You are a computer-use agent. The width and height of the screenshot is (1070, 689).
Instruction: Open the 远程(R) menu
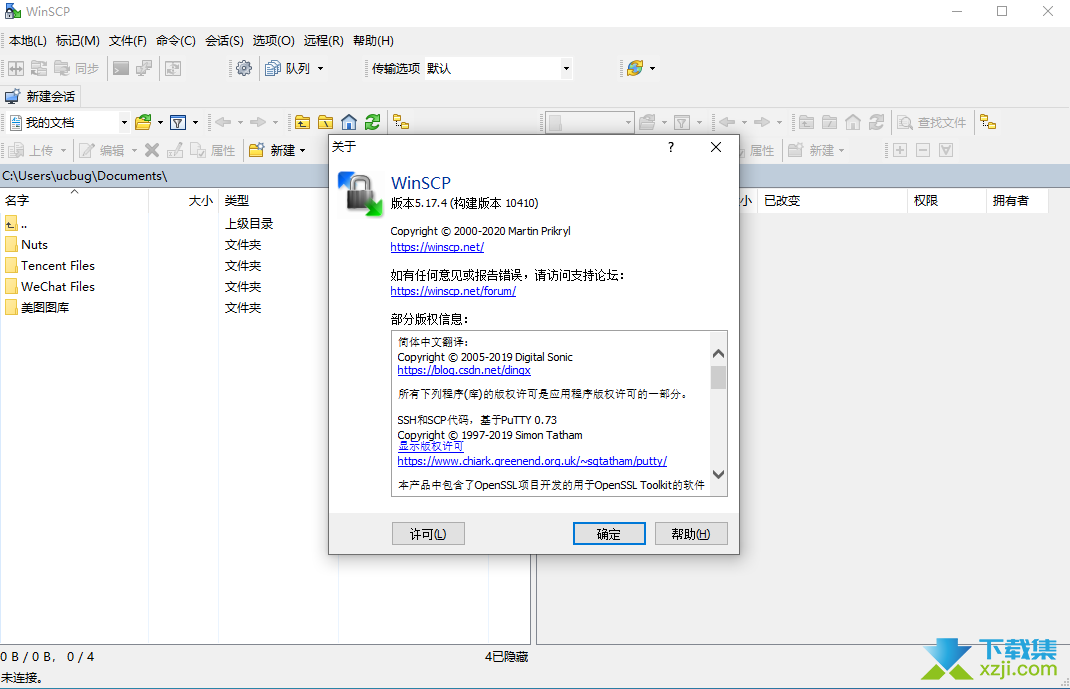[323, 41]
